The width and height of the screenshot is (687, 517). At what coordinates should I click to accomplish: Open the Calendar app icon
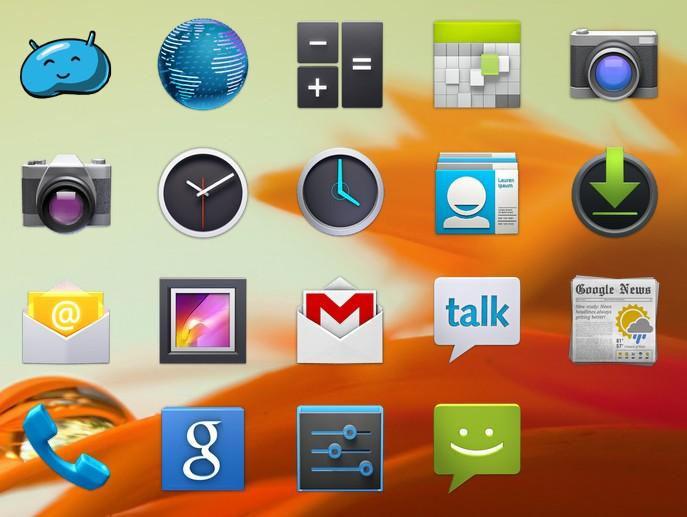tap(477, 64)
